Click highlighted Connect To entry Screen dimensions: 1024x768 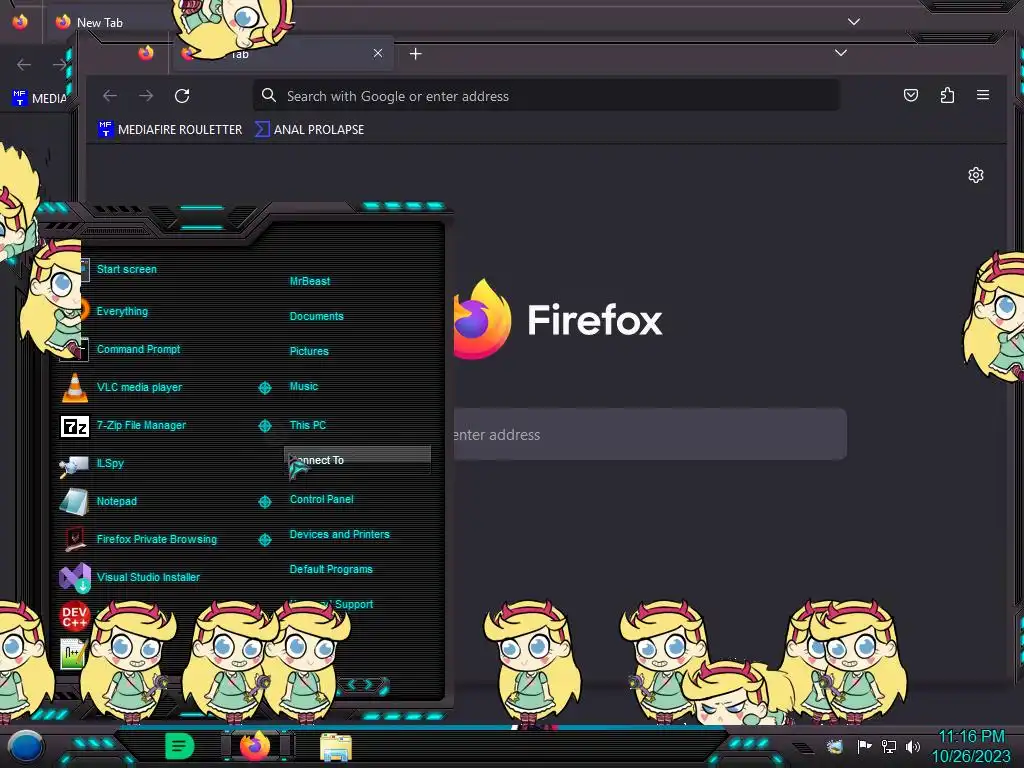[357, 460]
